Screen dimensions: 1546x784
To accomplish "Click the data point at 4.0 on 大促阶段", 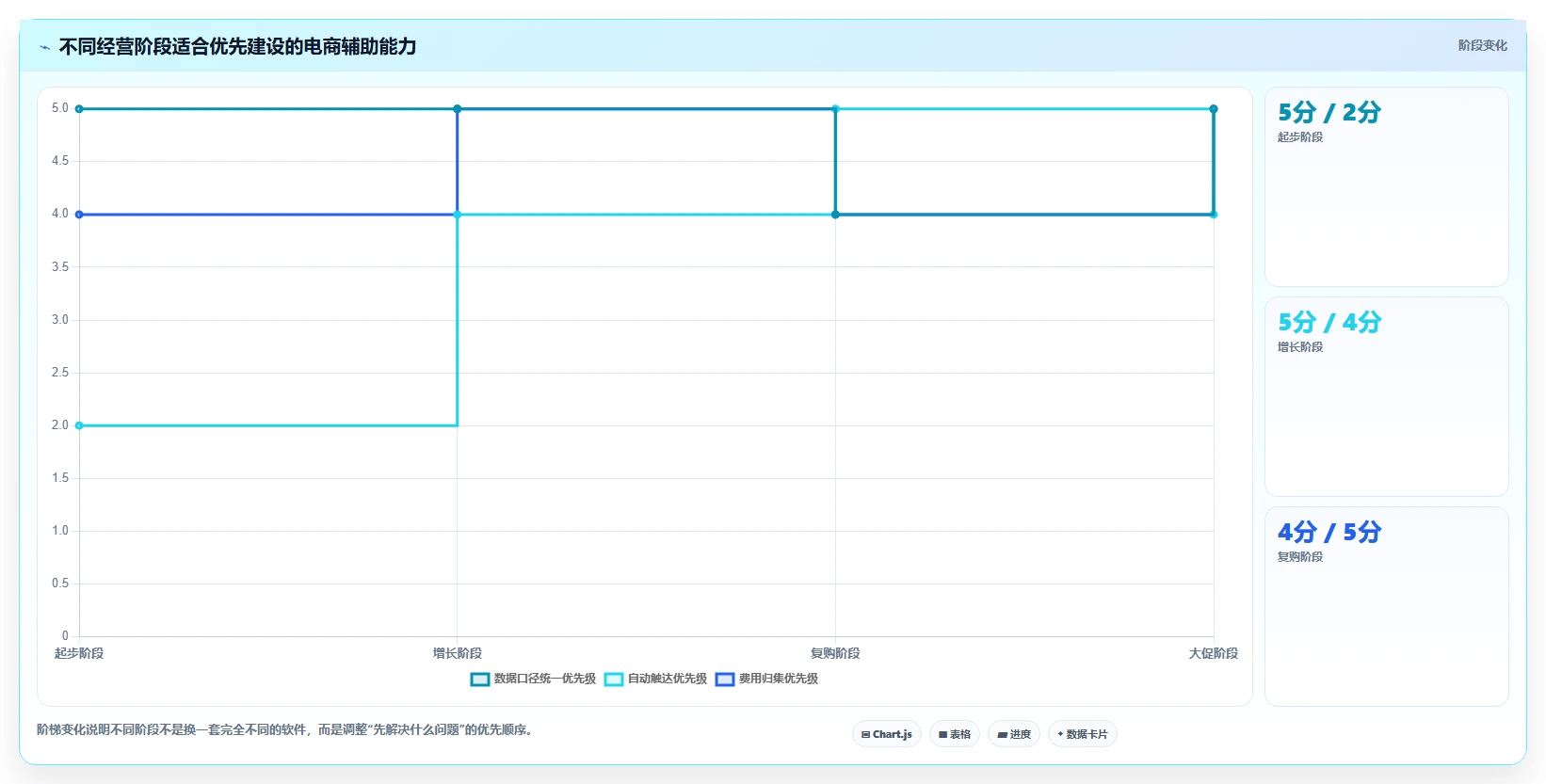I will click(x=1214, y=215).
